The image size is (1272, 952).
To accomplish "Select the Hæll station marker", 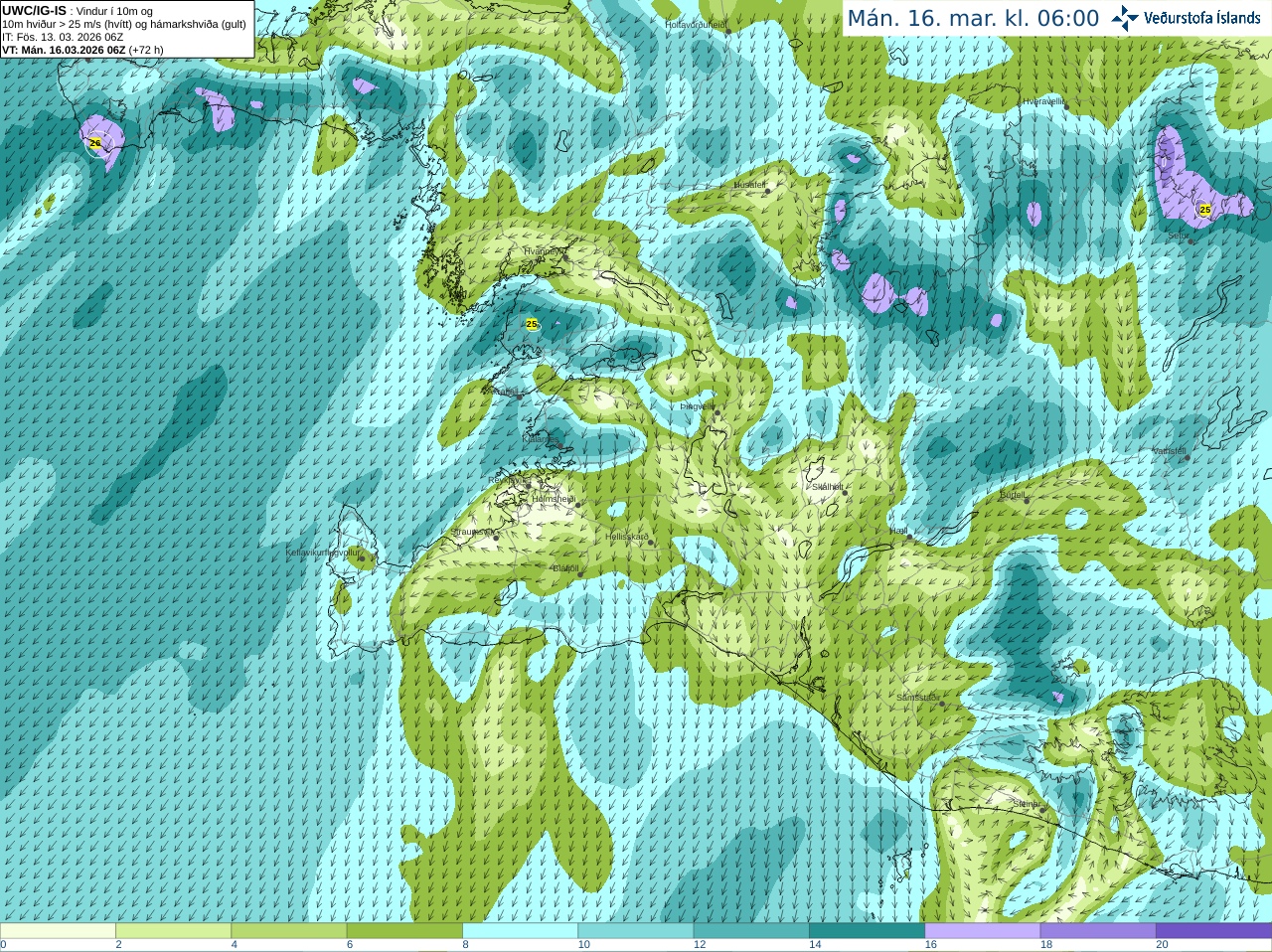I will [909, 537].
